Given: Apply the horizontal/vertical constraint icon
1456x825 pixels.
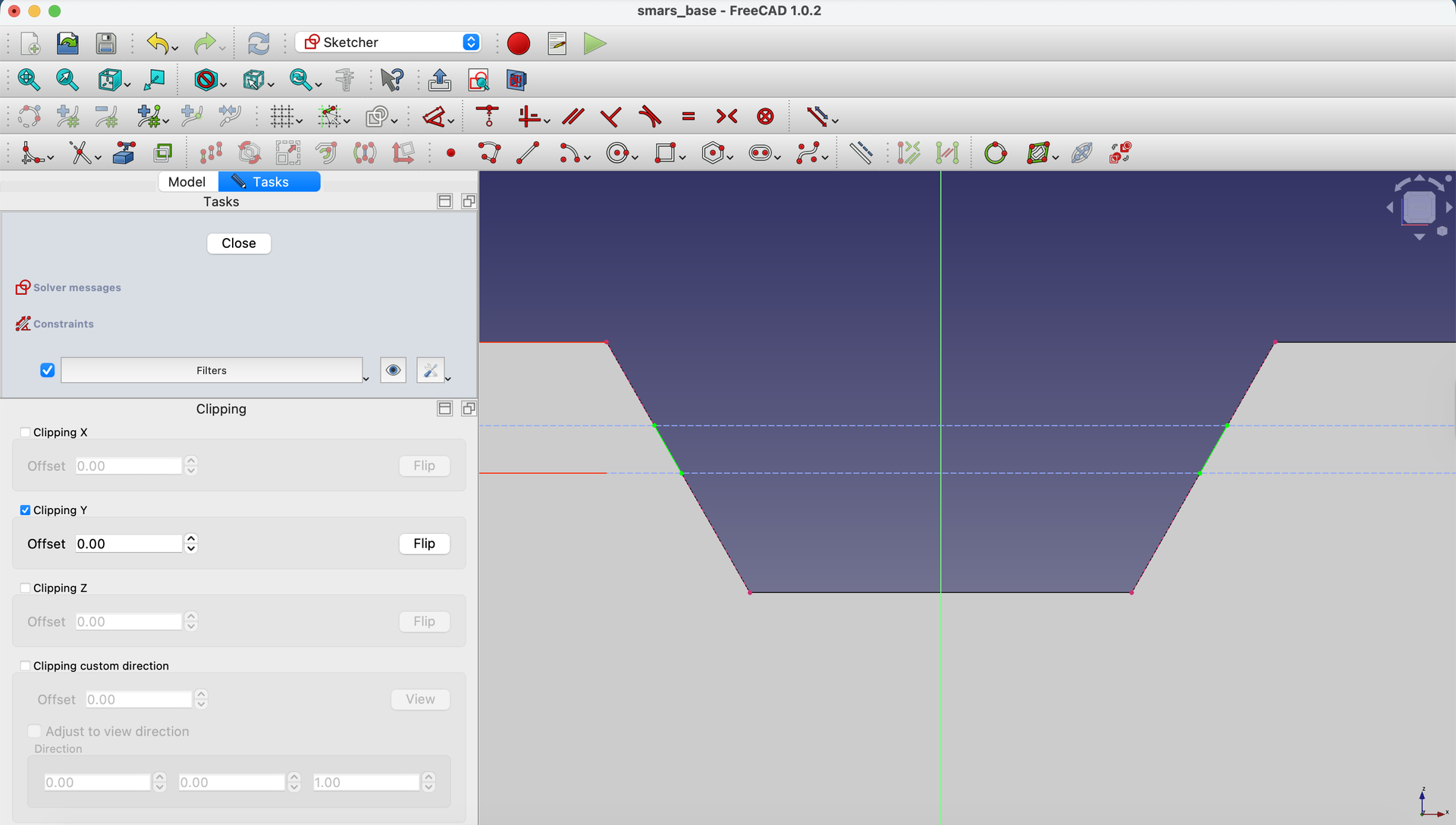Looking at the screenshot, I should [529, 116].
